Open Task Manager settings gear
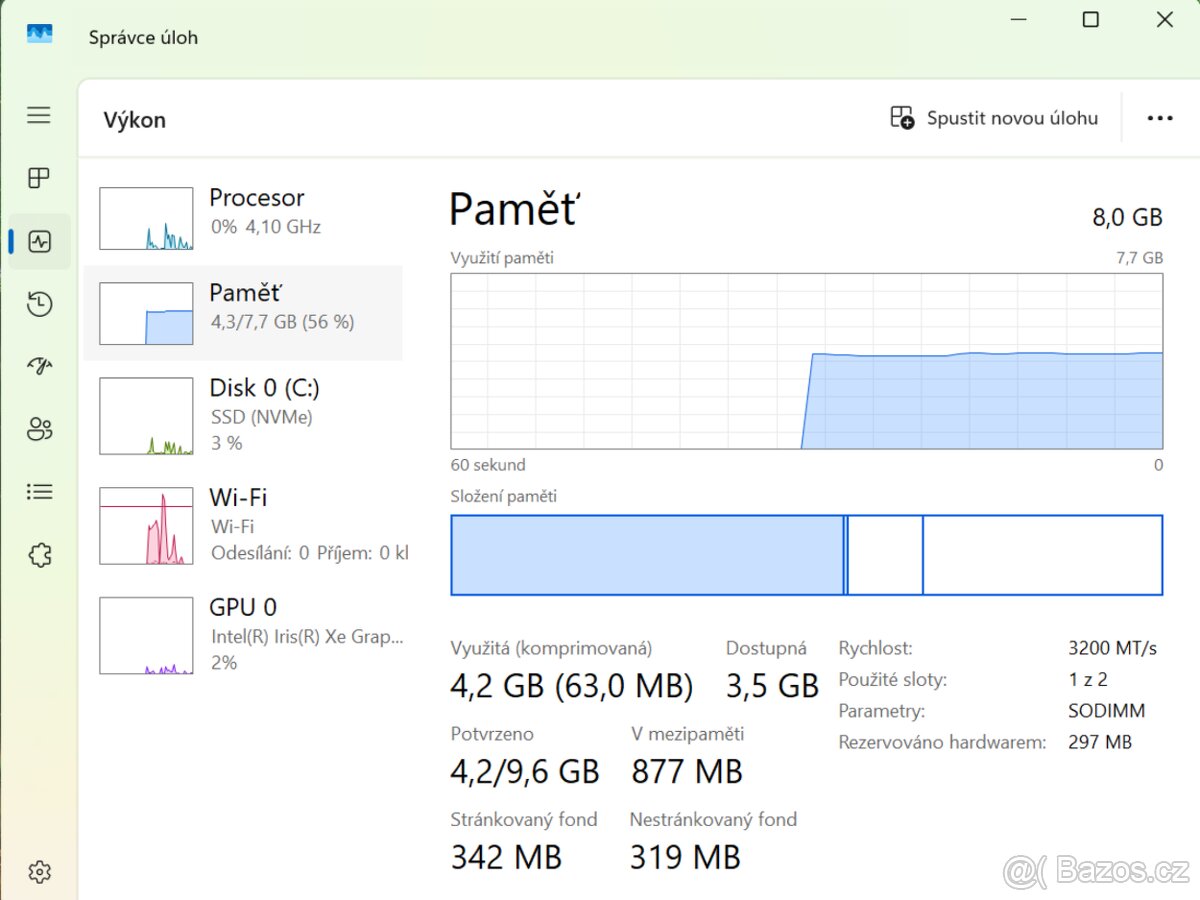The width and height of the screenshot is (1200, 900). click(x=39, y=872)
